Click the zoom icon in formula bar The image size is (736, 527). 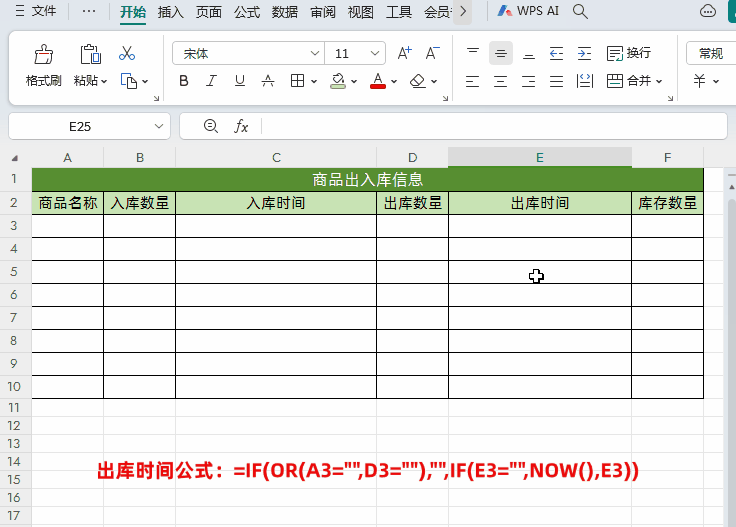(211, 126)
